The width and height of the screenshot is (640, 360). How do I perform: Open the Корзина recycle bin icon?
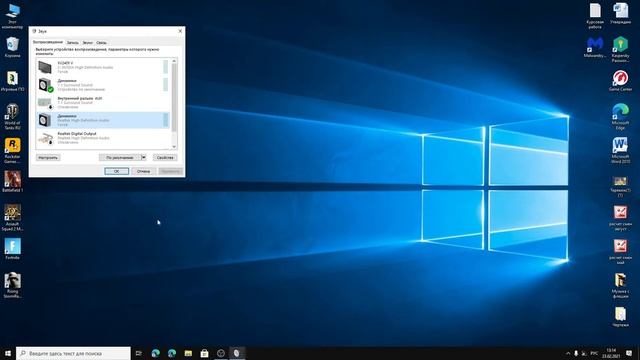coord(12,47)
